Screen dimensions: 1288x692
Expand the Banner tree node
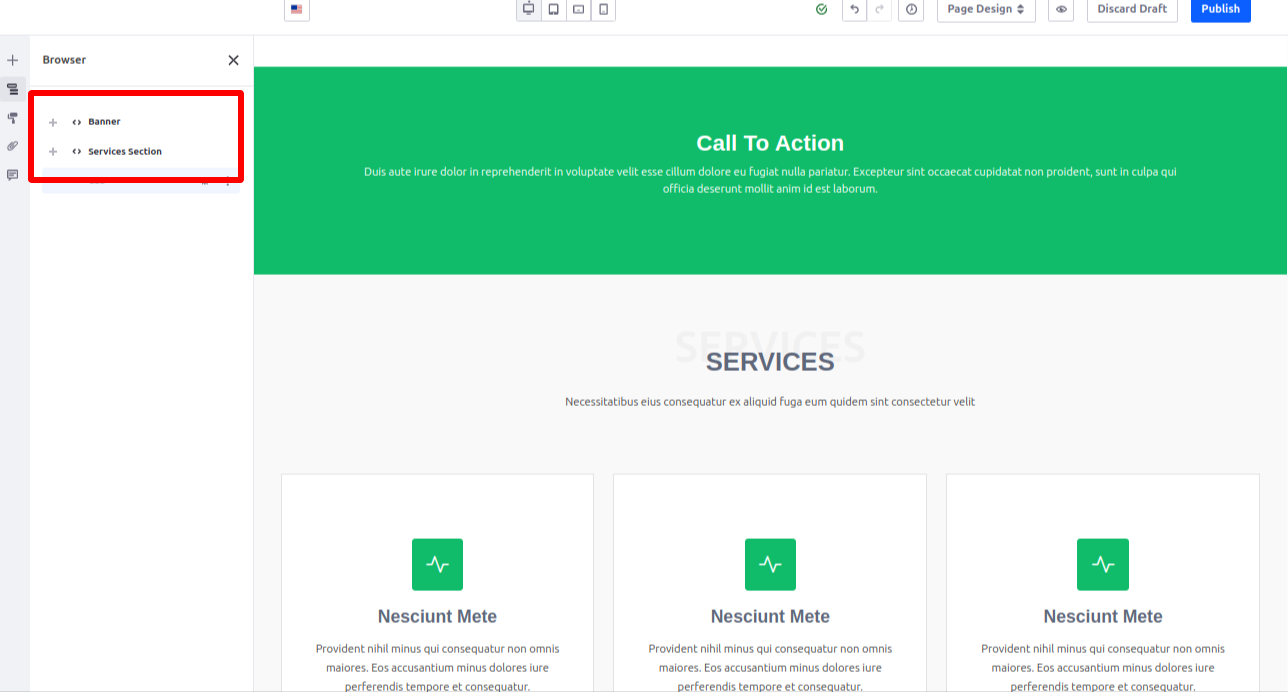(x=53, y=122)
